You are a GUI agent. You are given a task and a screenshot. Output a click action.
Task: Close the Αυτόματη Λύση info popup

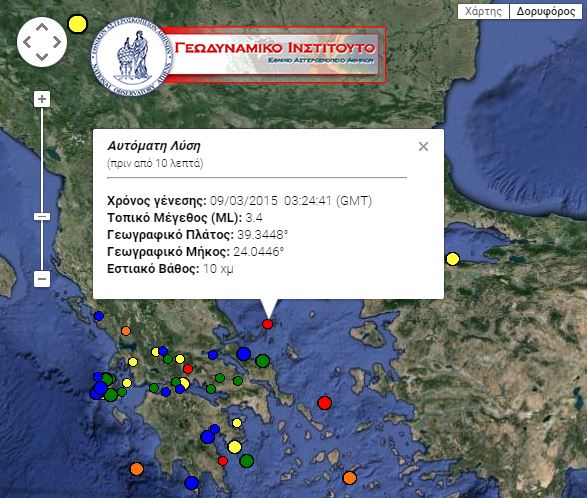[423, 146]
